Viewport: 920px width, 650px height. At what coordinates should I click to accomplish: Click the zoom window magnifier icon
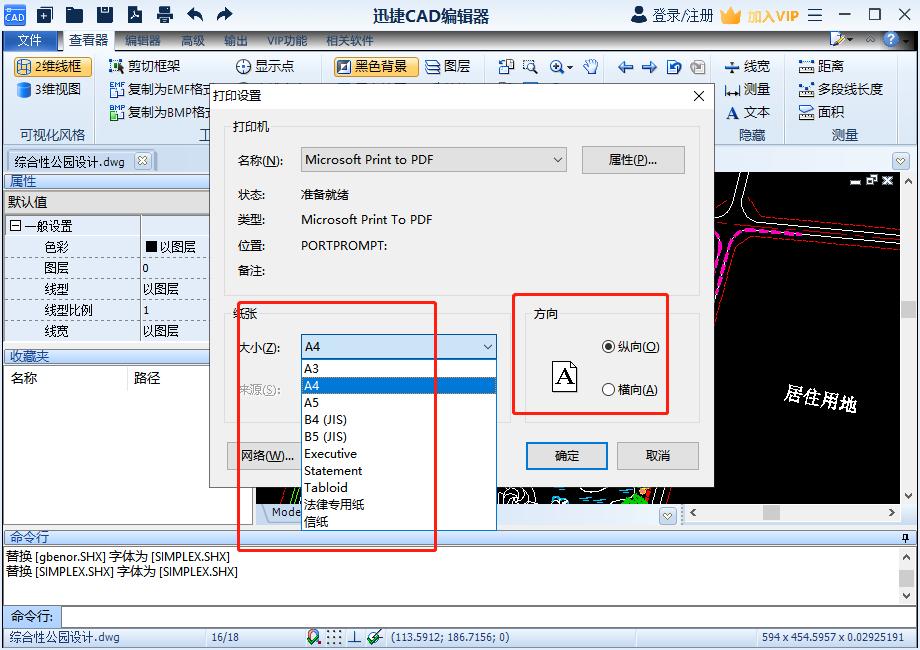click(530, 66)
